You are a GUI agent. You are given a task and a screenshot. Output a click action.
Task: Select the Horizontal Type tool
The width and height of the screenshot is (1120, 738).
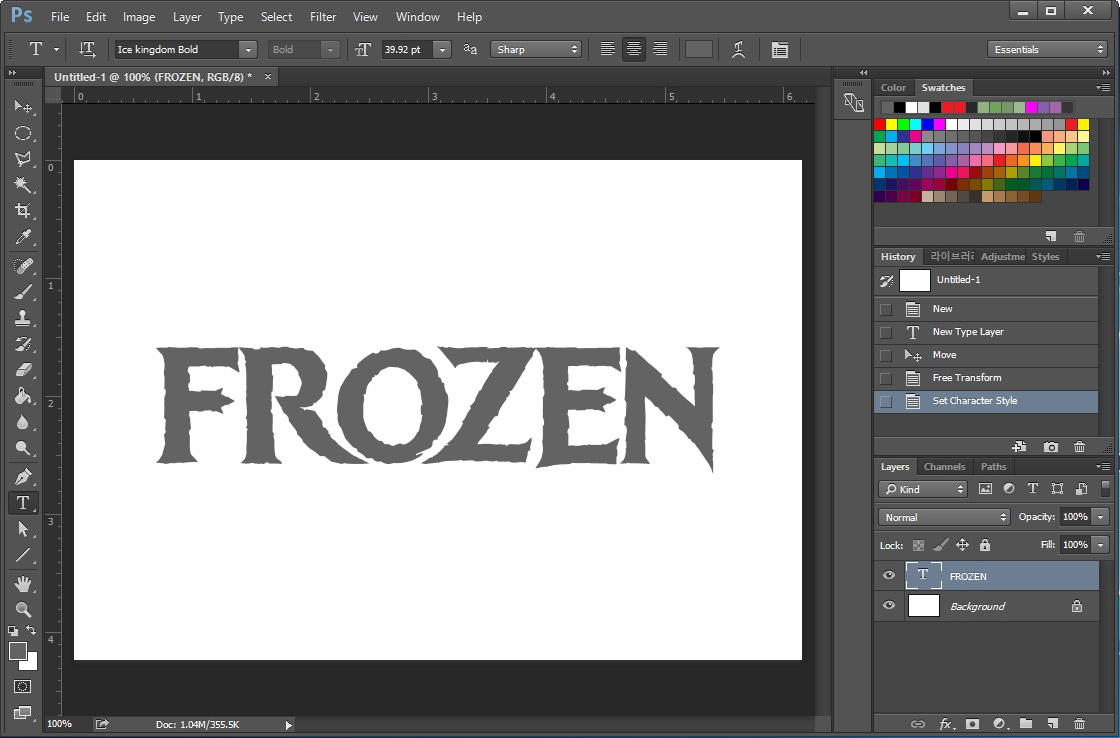(23, 503)
